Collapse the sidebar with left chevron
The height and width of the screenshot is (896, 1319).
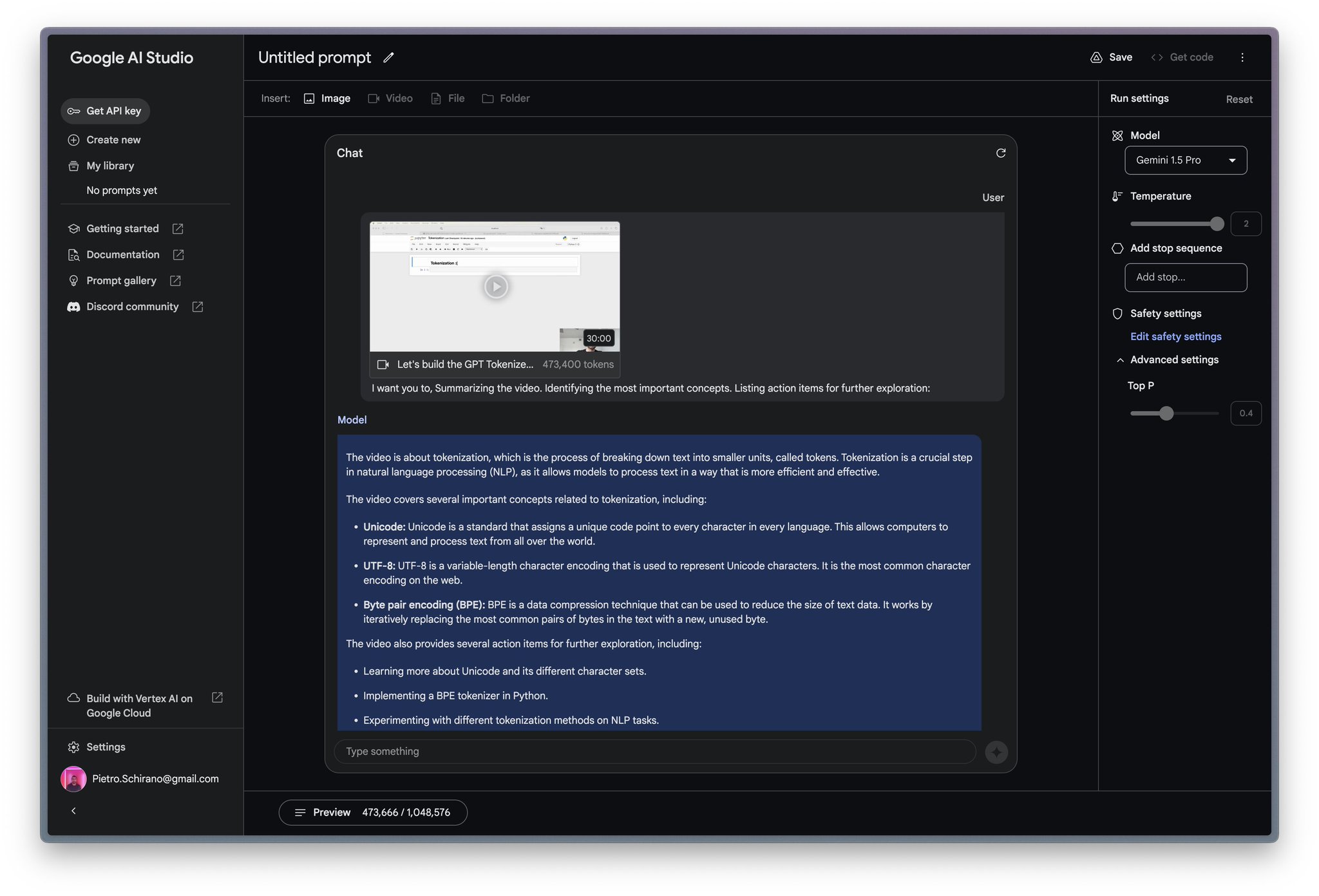(x=73, y=811)
